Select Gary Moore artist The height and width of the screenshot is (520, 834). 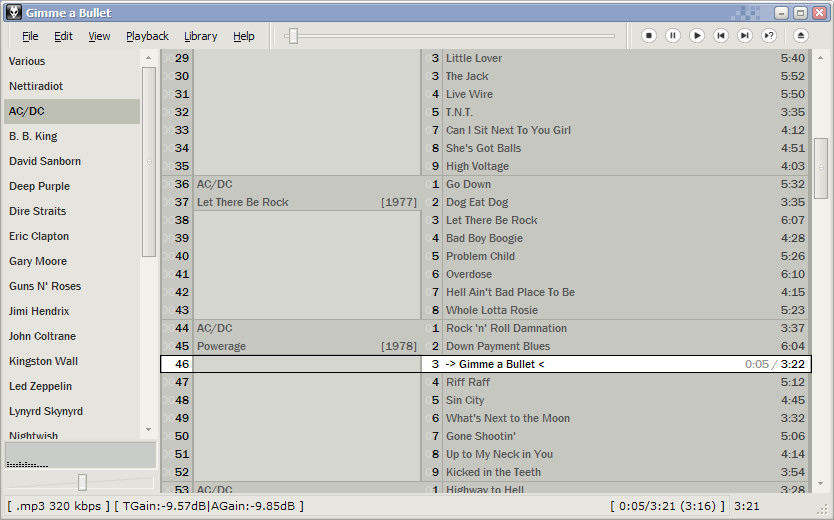pyautogui.click(x=72, y=261)
